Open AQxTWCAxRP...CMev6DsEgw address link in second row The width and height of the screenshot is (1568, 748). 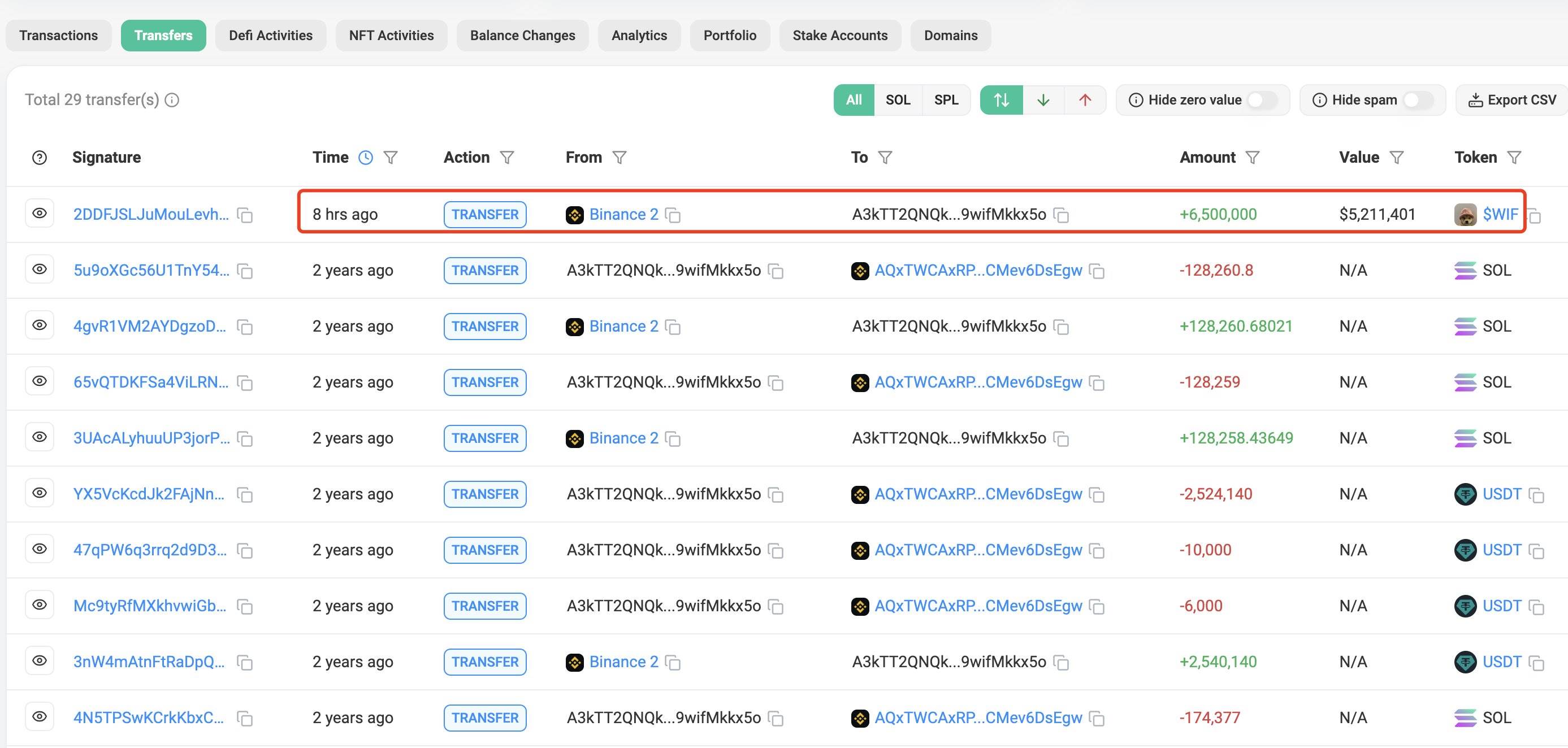977,270
